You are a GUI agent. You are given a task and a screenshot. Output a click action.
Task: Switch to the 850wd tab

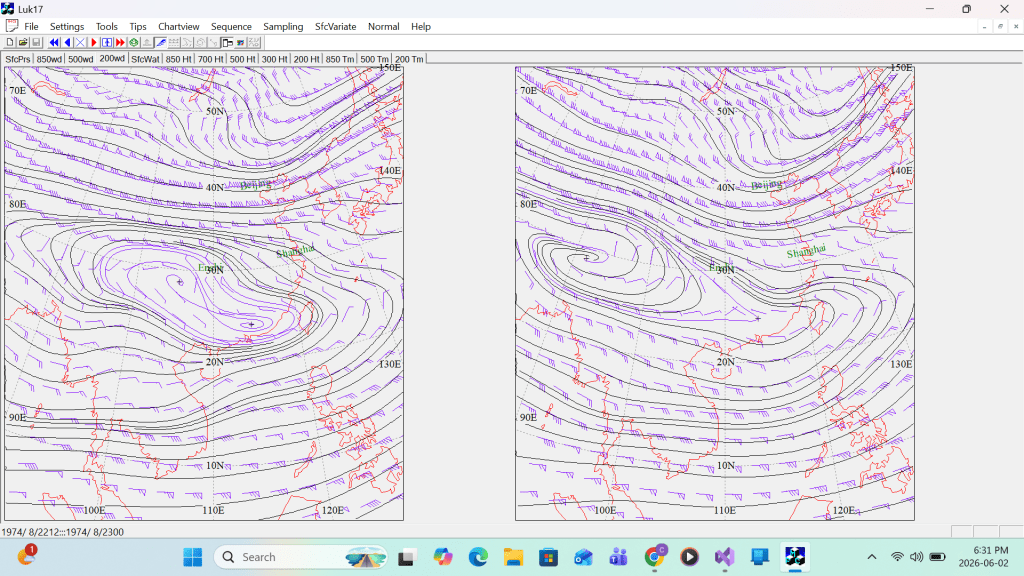(49, 59)
